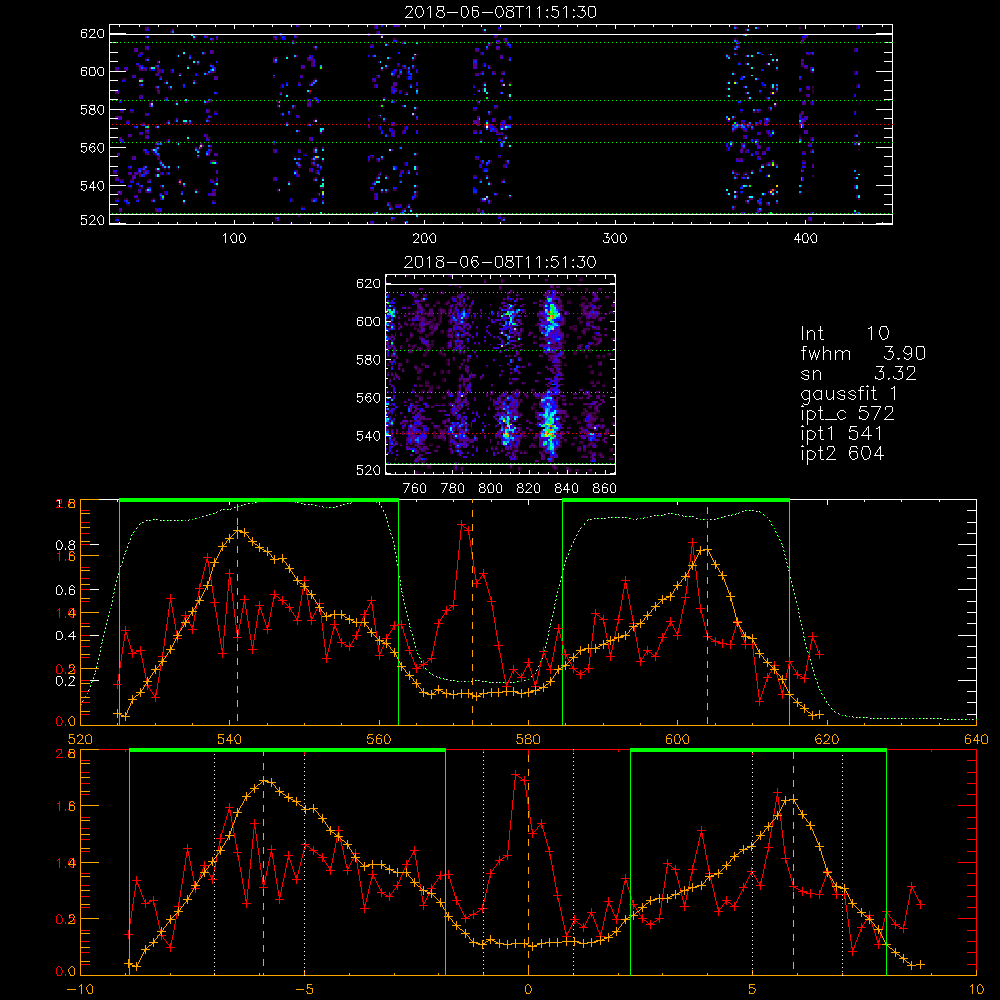The image size is (1000, 1000).
Task: Click the 820 tick label under middle image
Action: [x=529, y=489]
